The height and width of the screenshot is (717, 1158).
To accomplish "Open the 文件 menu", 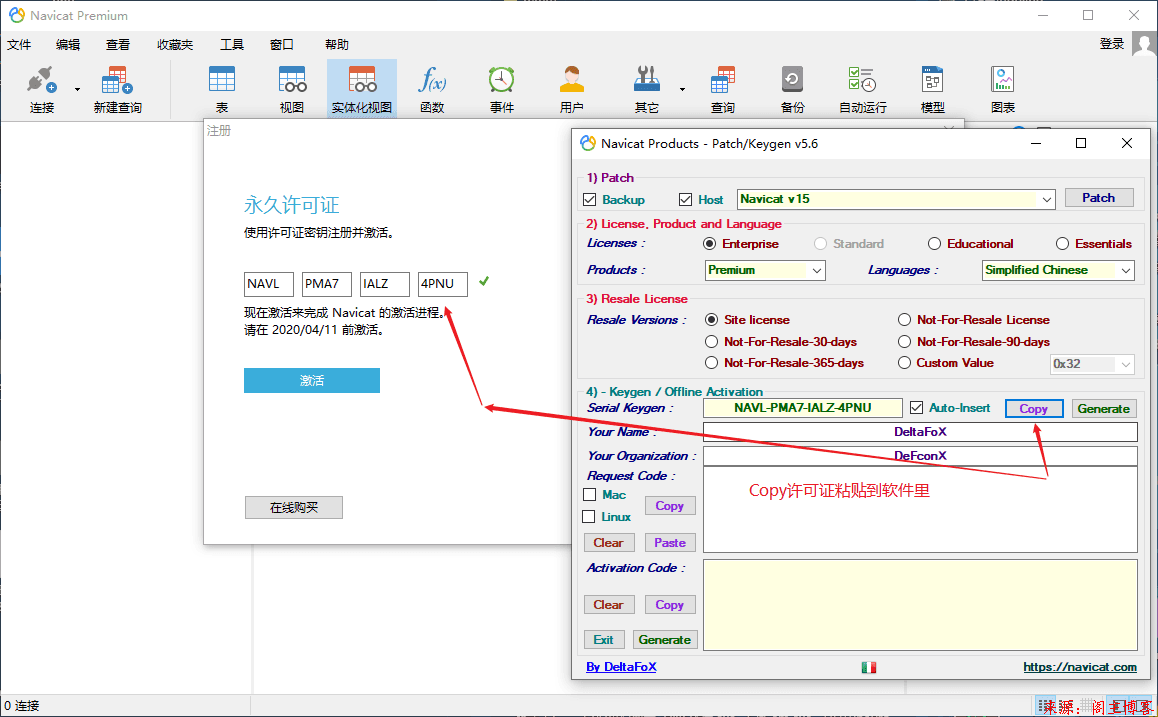I will tap(19, 44).
